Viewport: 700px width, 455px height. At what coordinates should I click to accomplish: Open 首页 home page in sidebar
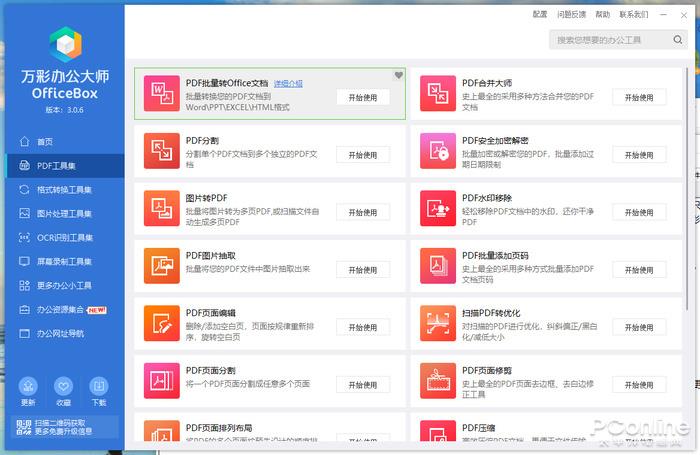click(65, 142)
